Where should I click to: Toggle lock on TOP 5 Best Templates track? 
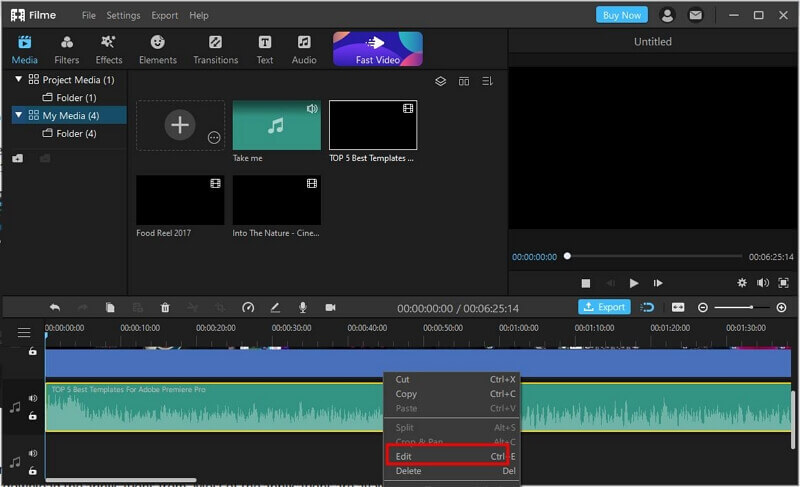click(x=33, y=416)
